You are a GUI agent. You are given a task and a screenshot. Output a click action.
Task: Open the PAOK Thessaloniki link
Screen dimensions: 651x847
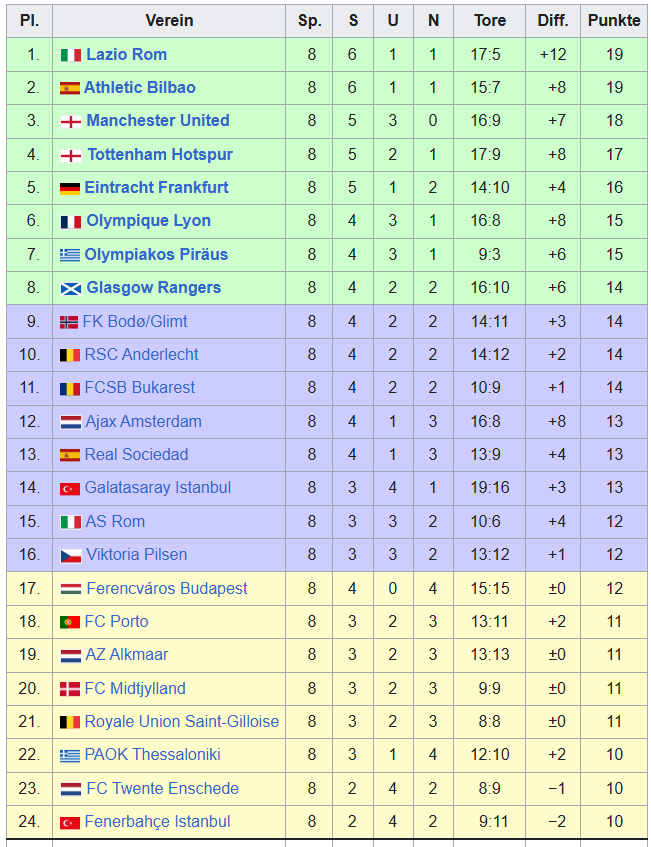coord(152,755)
